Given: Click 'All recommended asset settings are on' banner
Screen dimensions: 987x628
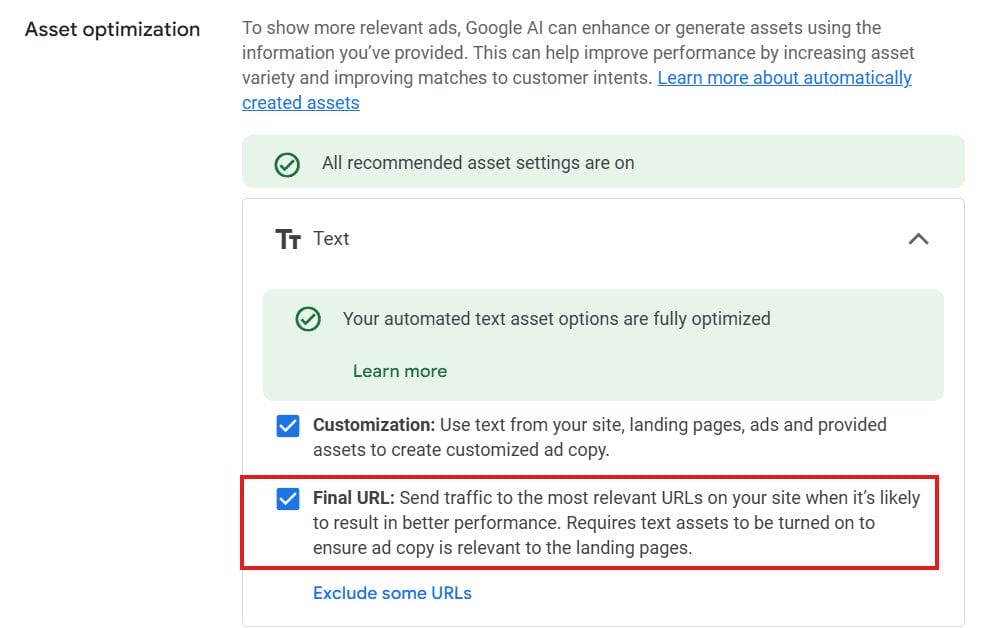Looking at the screenshot, I should coord(478,162).
